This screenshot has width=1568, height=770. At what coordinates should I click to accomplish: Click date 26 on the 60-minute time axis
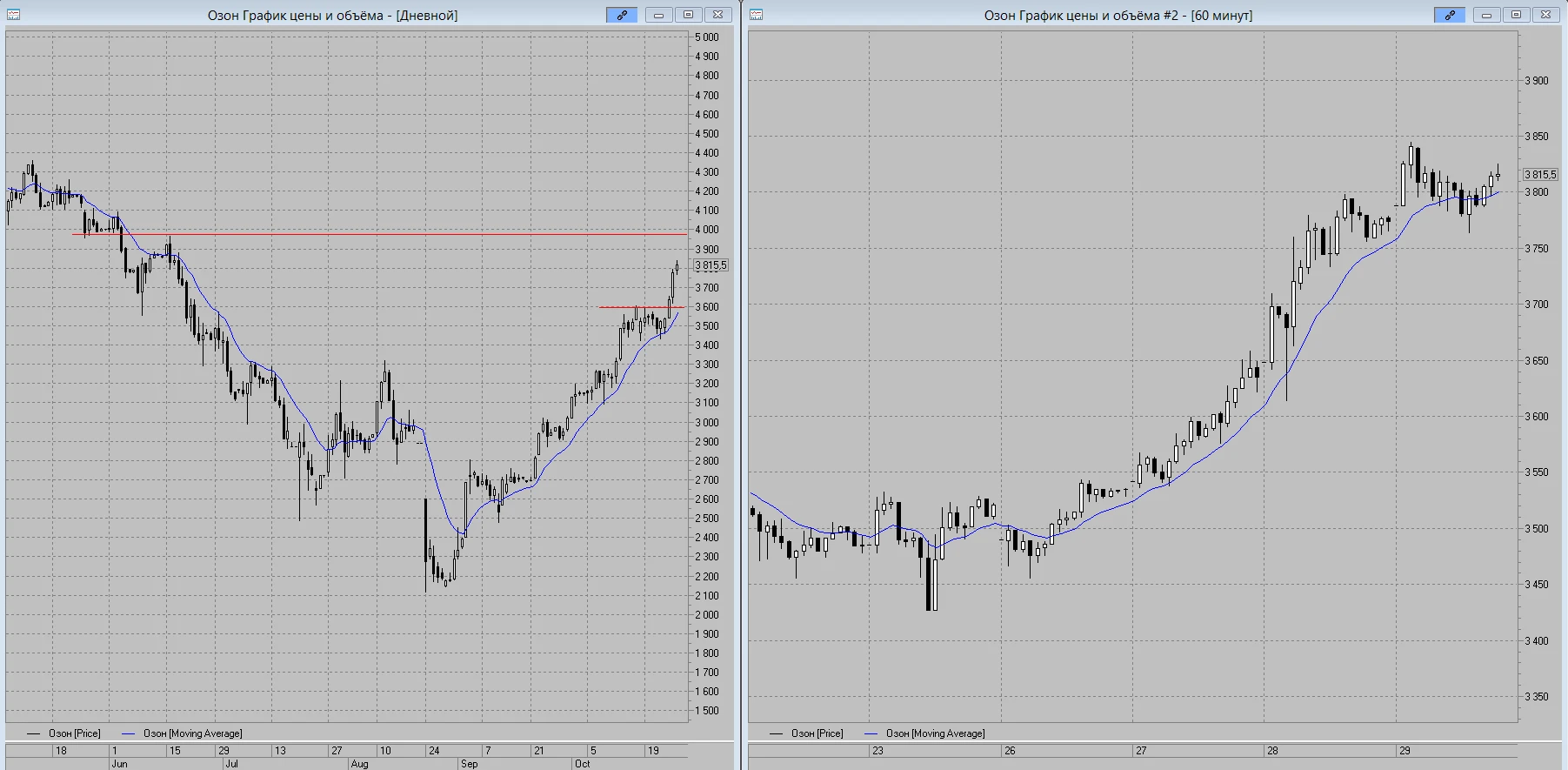[x=1010, y=750]
